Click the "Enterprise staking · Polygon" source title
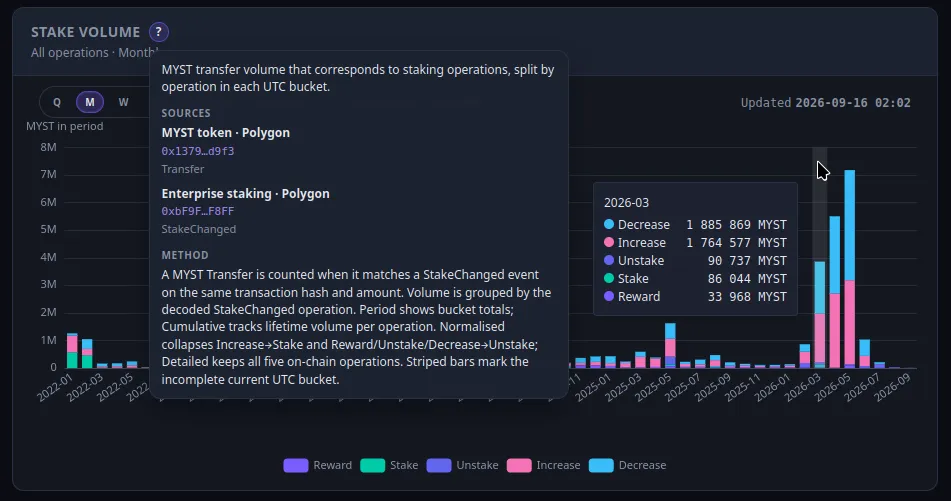 coord(246,193)
